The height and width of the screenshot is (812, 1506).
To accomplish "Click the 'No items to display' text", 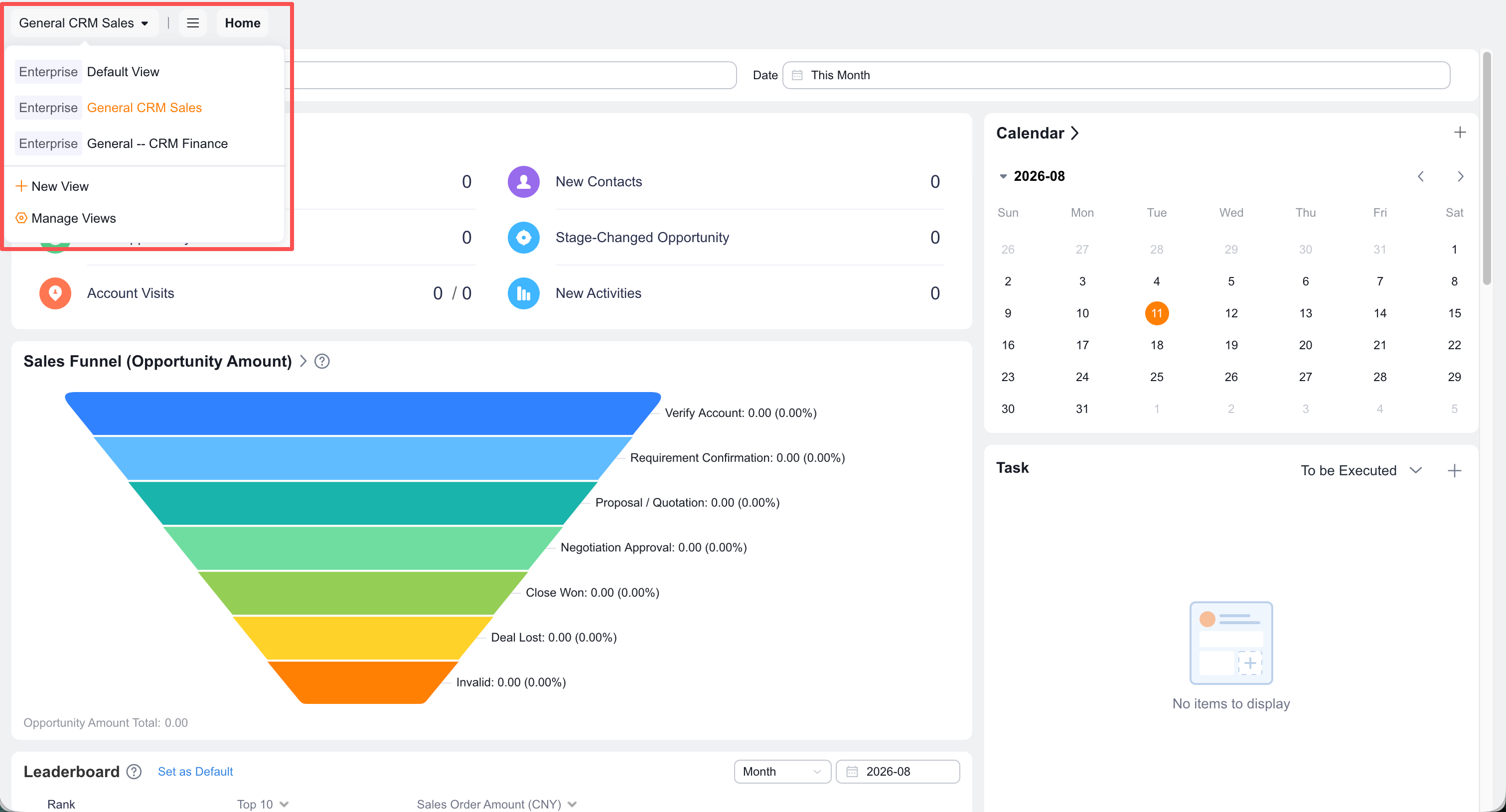I will [x=1230, y=704].
